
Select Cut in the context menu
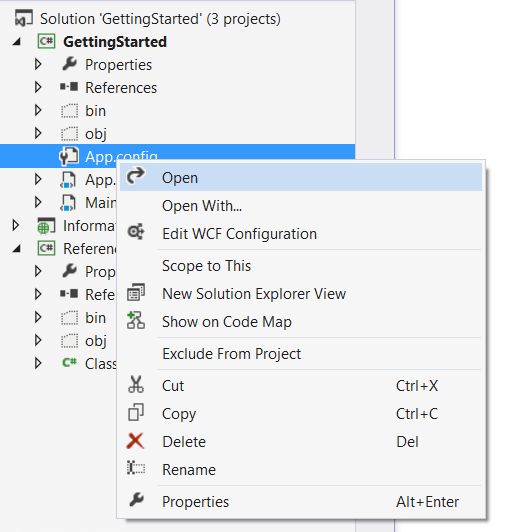pyautogui.click(x=301, y=386)
